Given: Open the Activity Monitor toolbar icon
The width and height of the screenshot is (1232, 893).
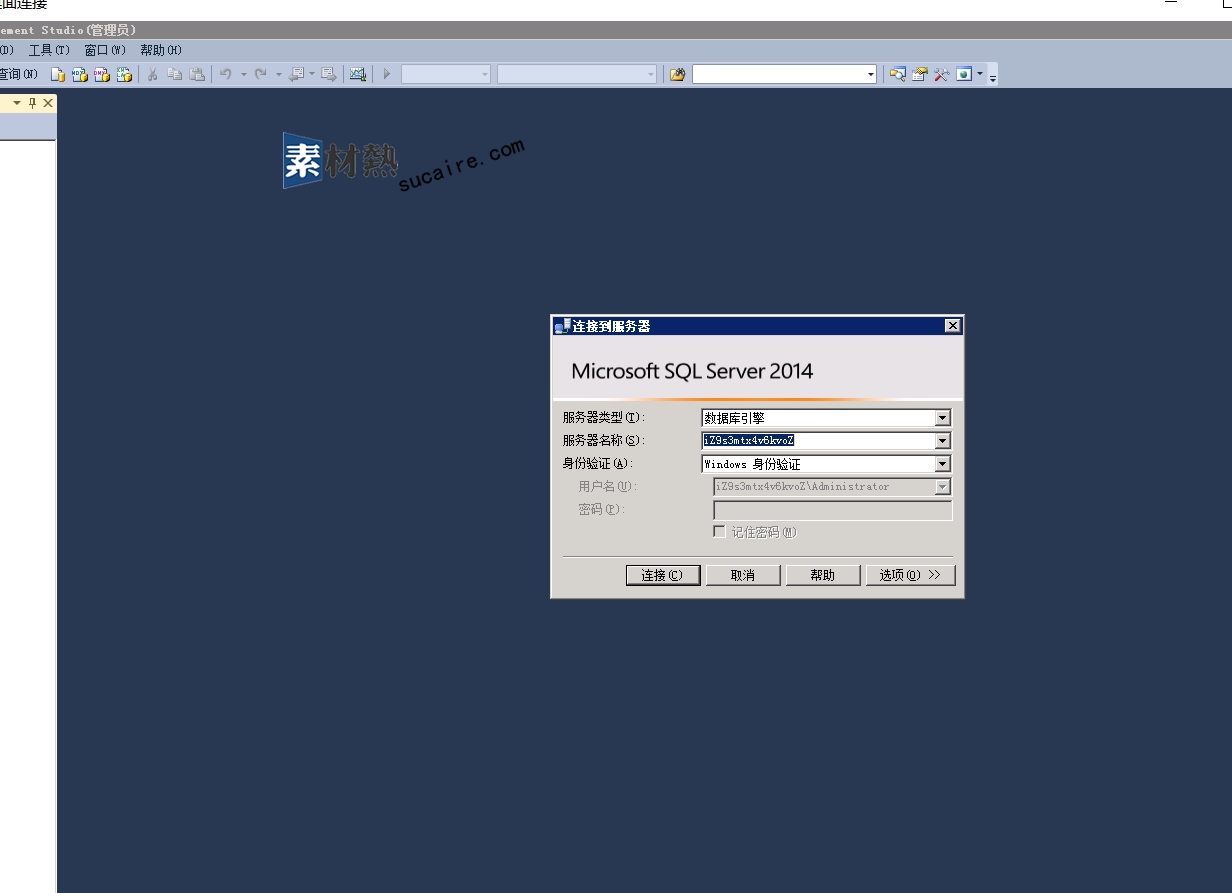Looking at the screenshot, I should [358, 74].
